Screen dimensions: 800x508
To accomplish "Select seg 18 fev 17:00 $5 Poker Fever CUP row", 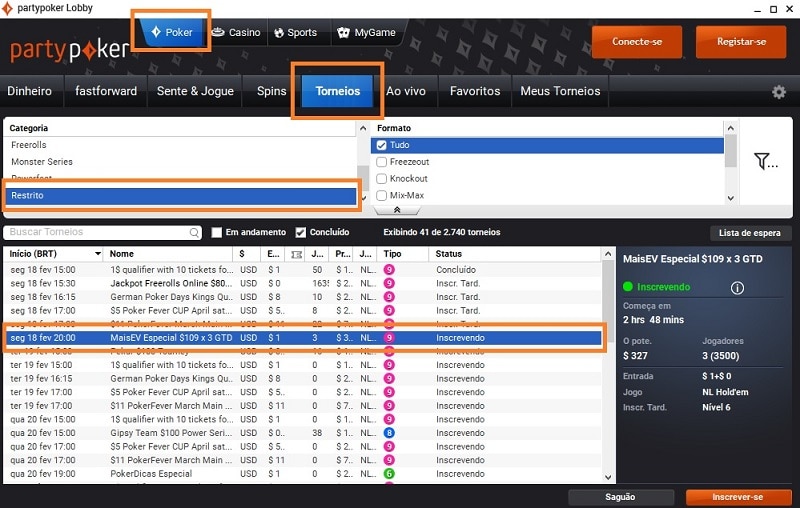I will point(304,311).
